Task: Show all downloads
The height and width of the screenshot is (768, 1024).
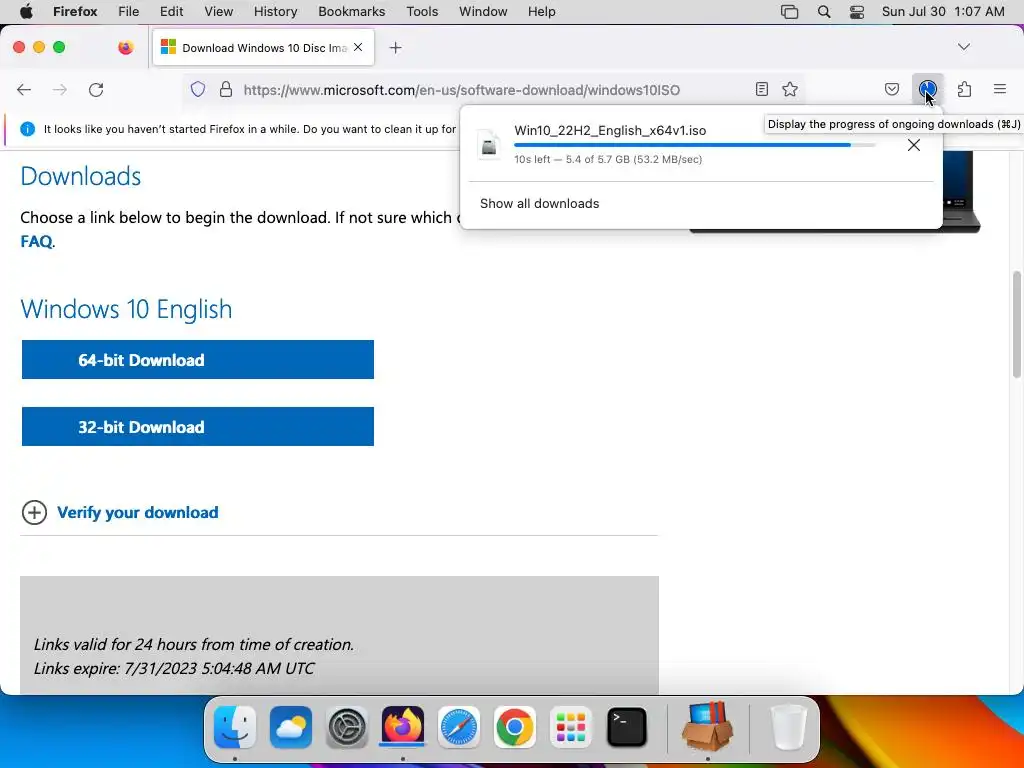Action: (539, 204)
